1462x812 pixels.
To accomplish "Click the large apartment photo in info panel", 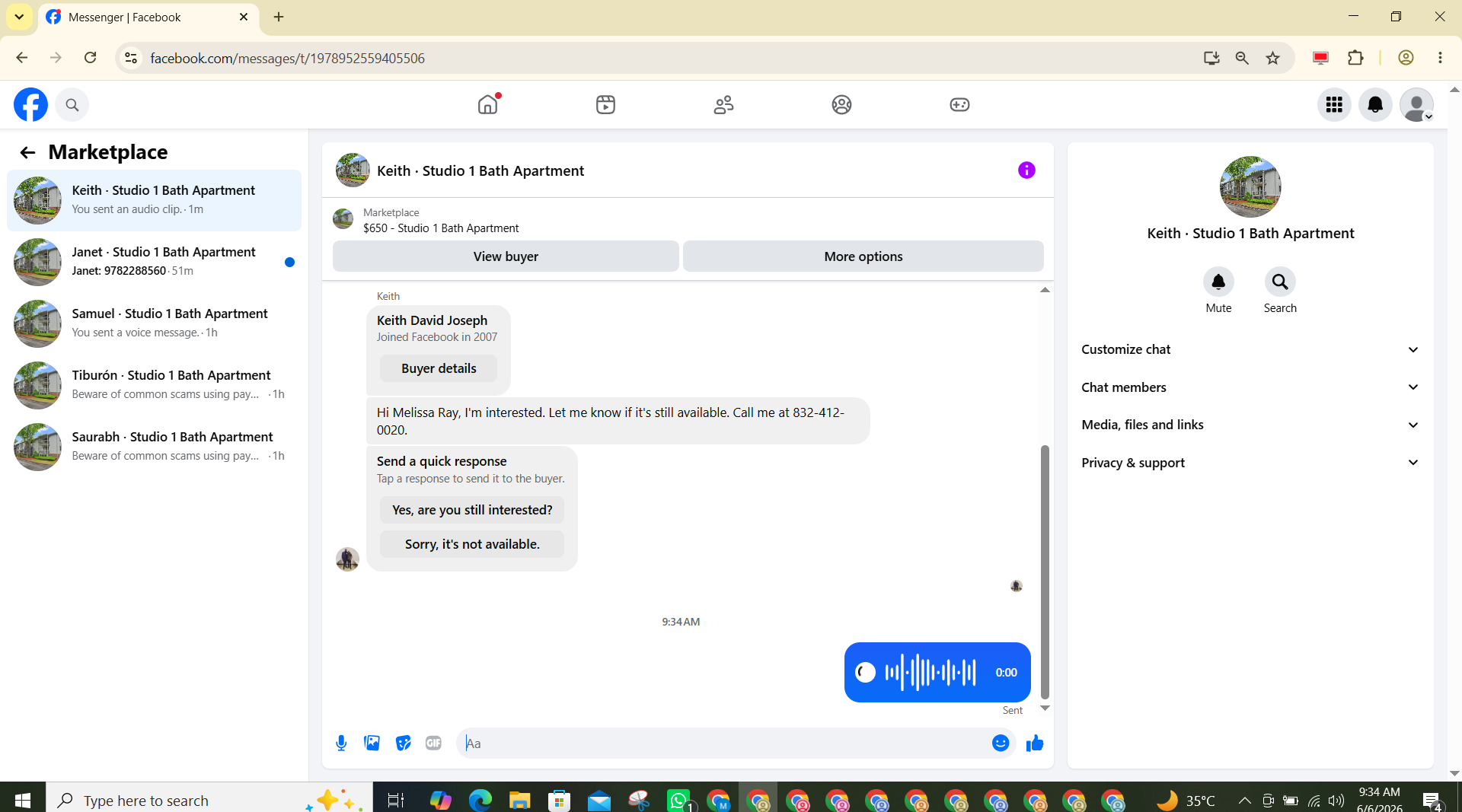I will [1250, 187].
